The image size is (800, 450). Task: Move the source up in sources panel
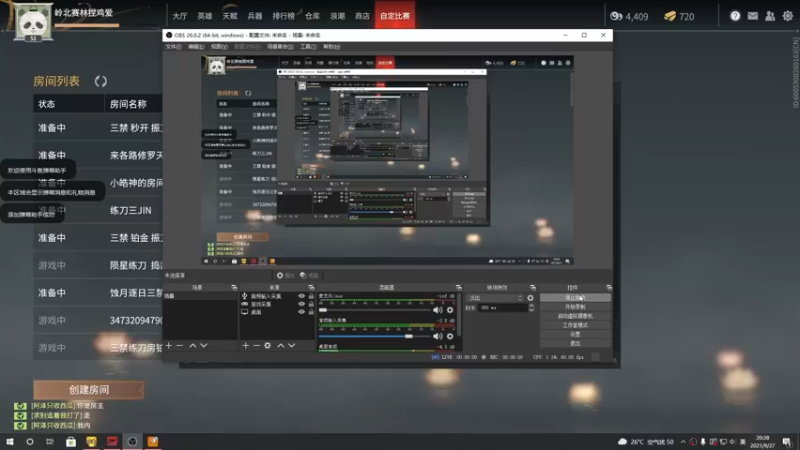tap(281, 345)
